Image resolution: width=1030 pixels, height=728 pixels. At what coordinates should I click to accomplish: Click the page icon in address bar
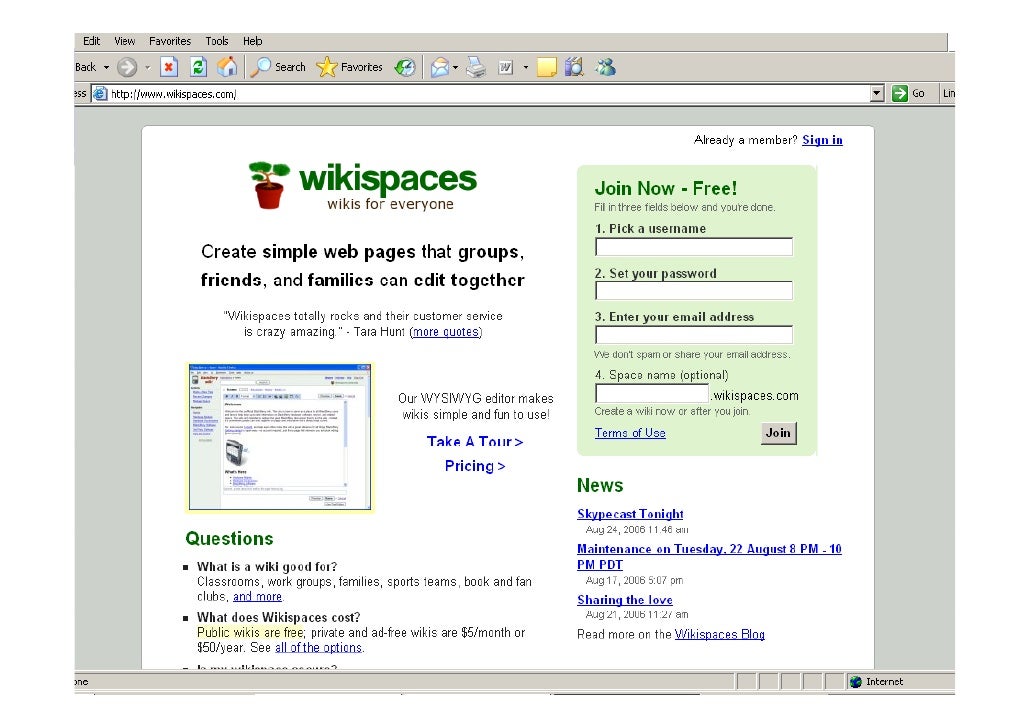tap(100, 94)
